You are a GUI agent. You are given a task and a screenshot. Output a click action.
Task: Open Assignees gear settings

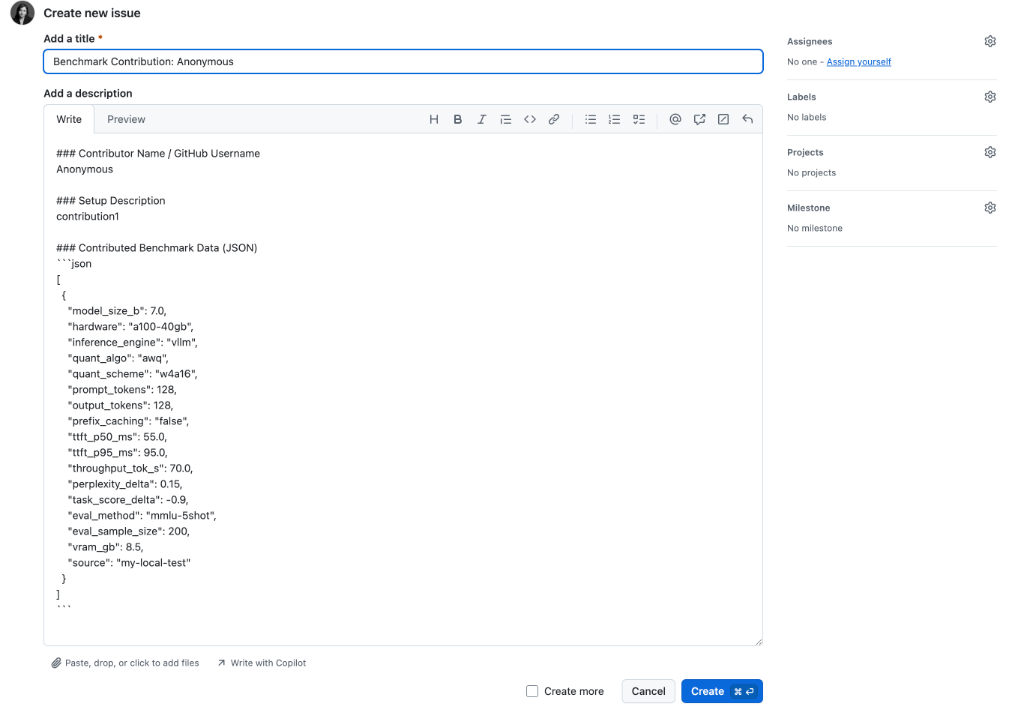[990, 41]
